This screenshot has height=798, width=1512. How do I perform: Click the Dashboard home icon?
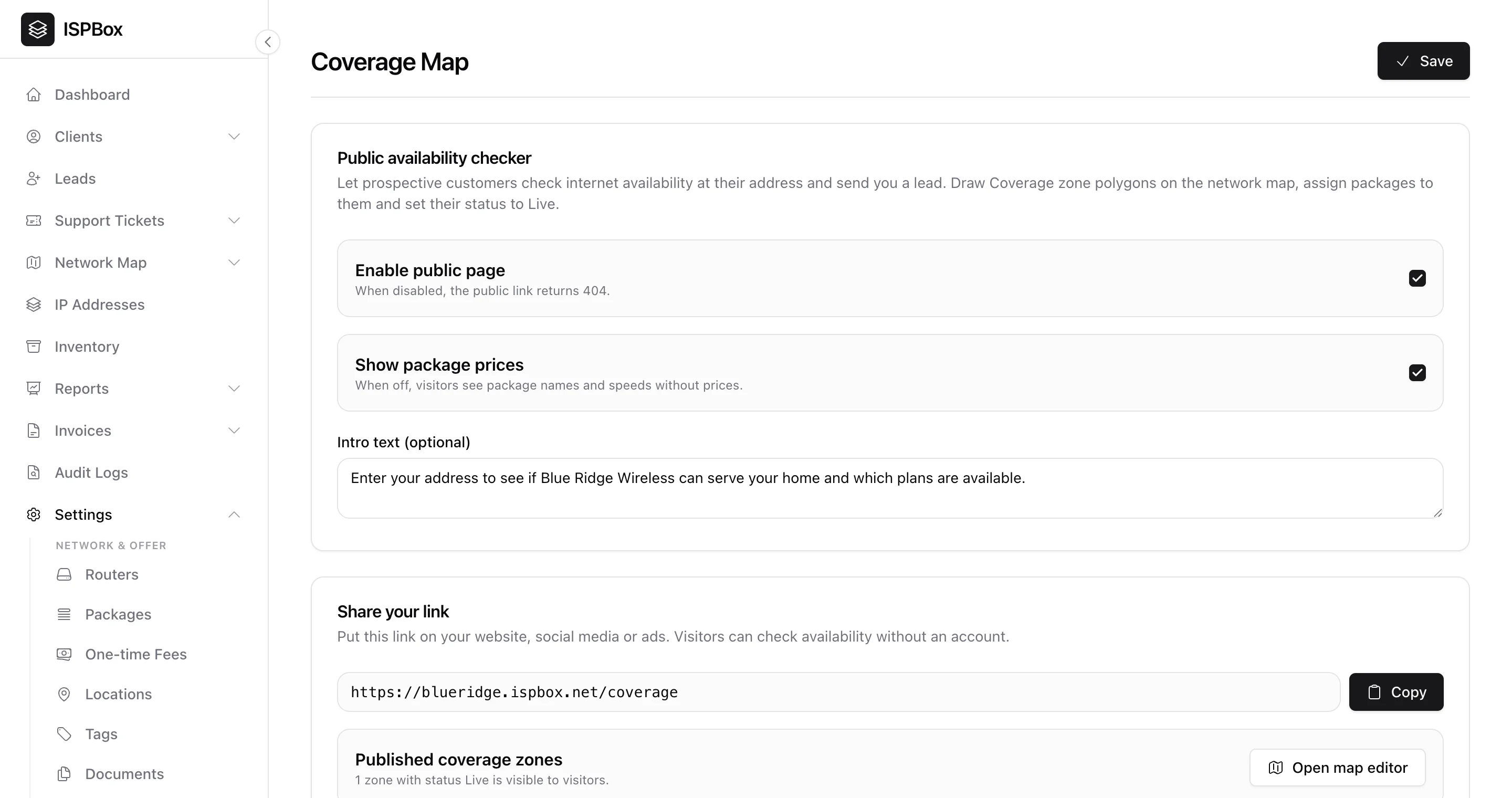tap(34, 94)
